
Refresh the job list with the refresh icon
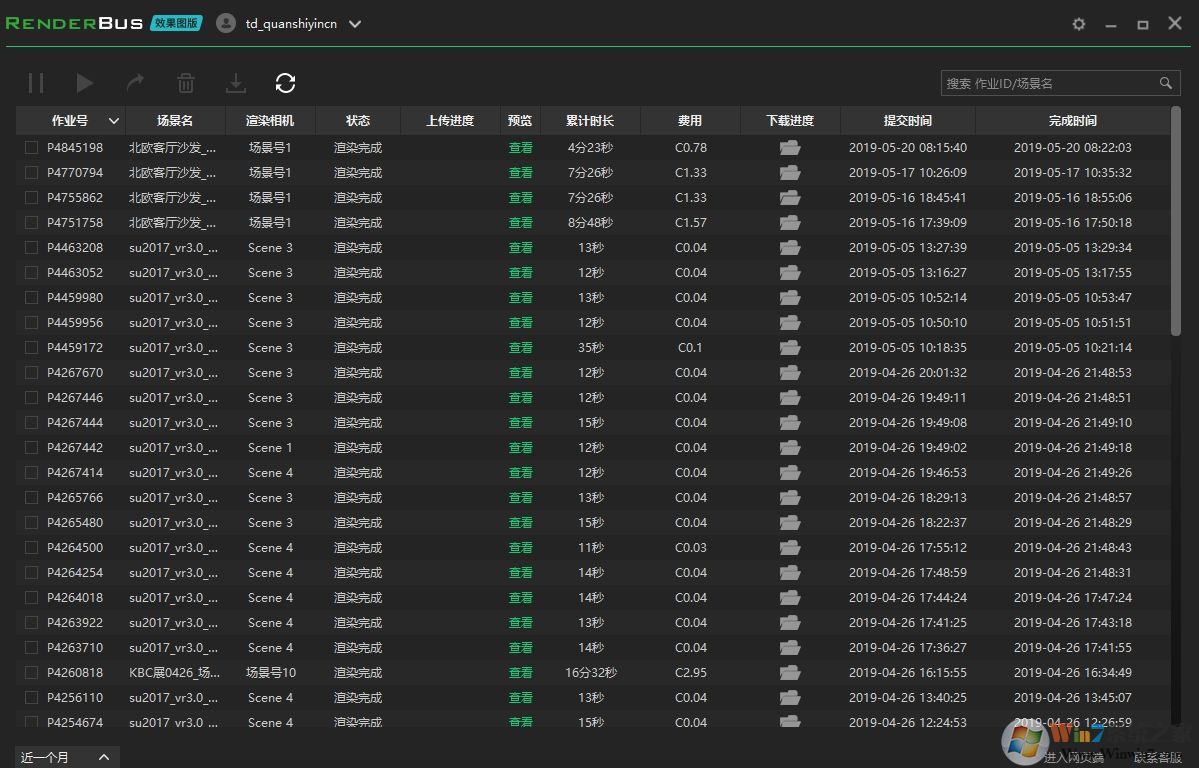pos(285,83)
